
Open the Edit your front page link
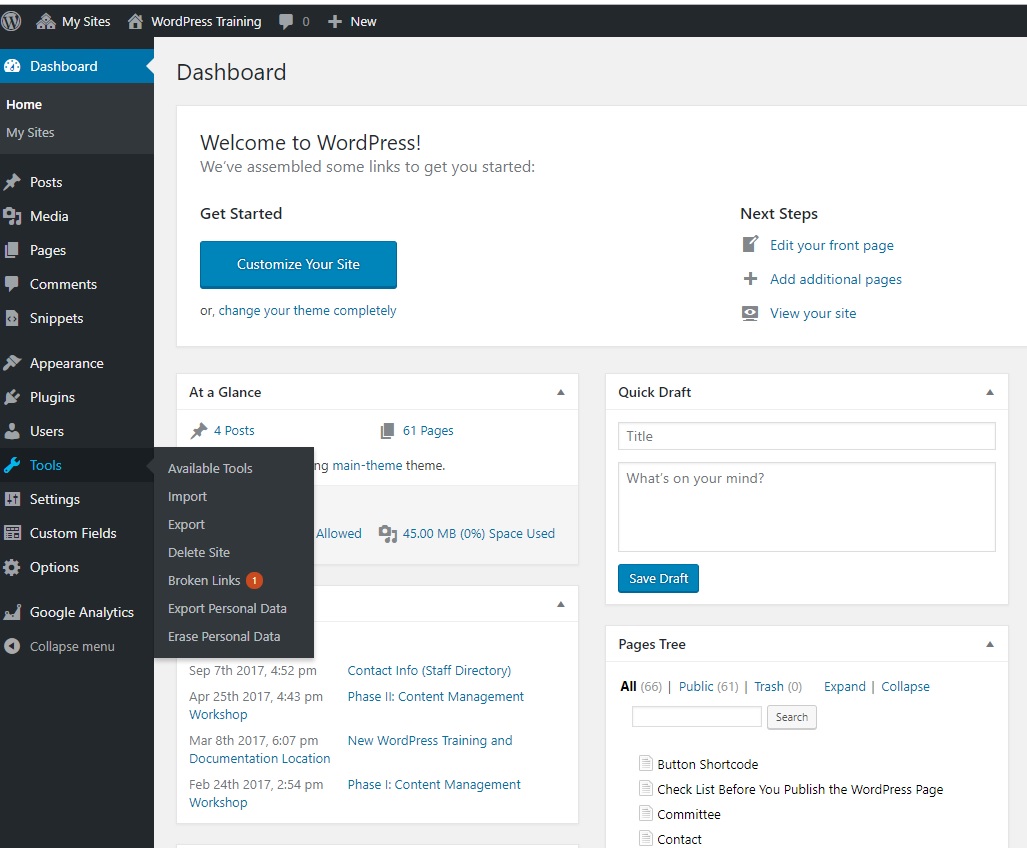click(x=831, y=245)
